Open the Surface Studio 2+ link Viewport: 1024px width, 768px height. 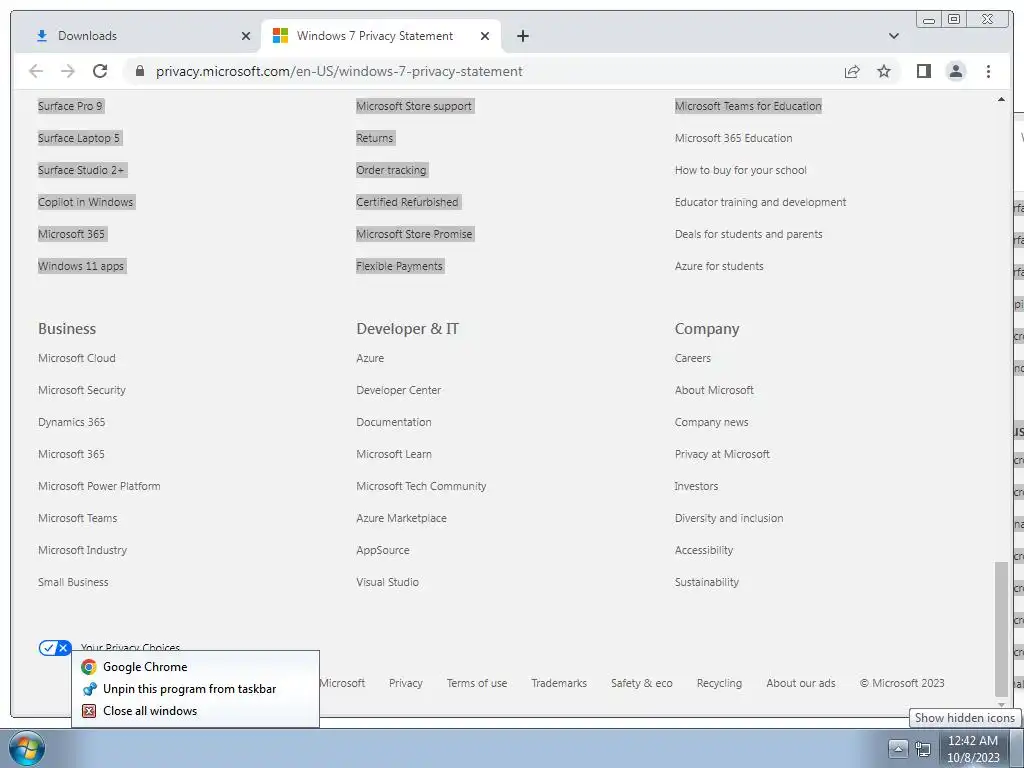pos(81,170)
